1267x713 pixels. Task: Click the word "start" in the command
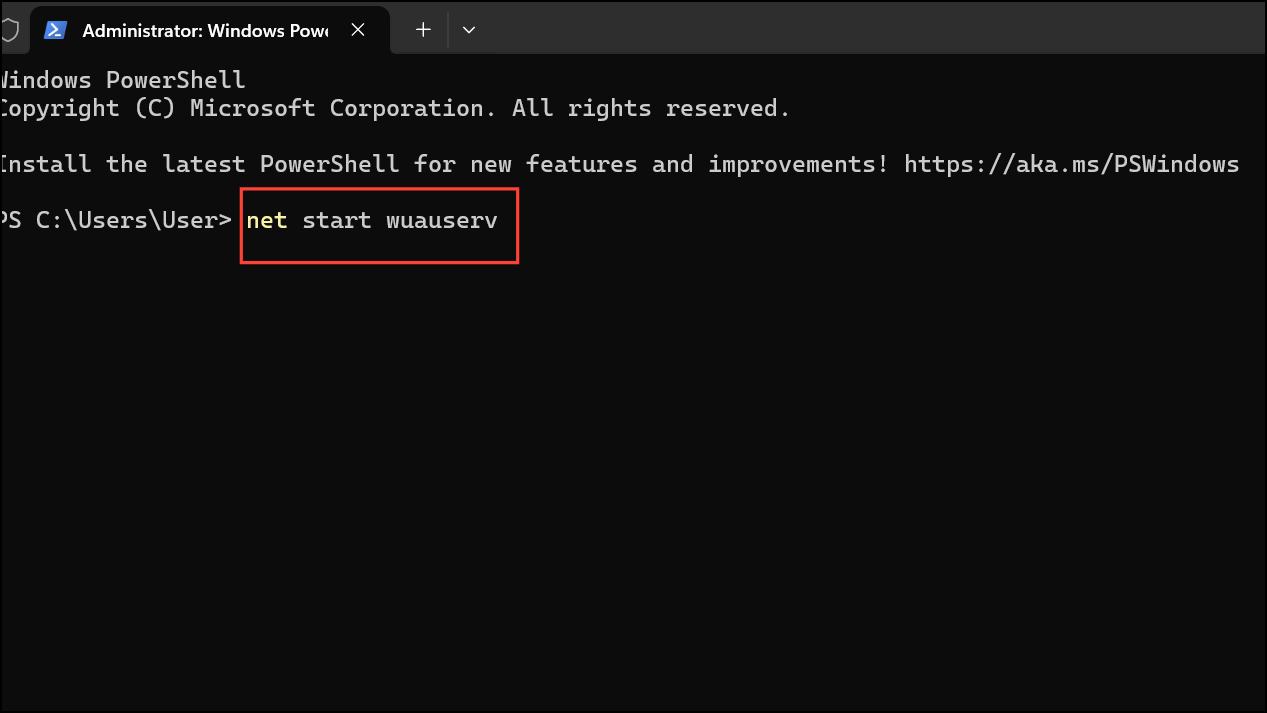click(337, 220)
